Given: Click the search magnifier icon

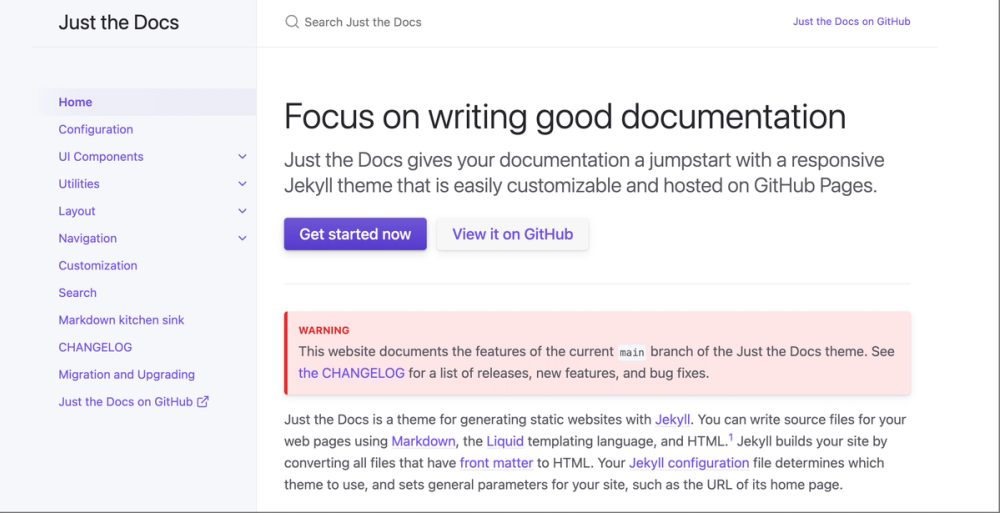Looking at the screenshot, I should (x=291, y=22).
